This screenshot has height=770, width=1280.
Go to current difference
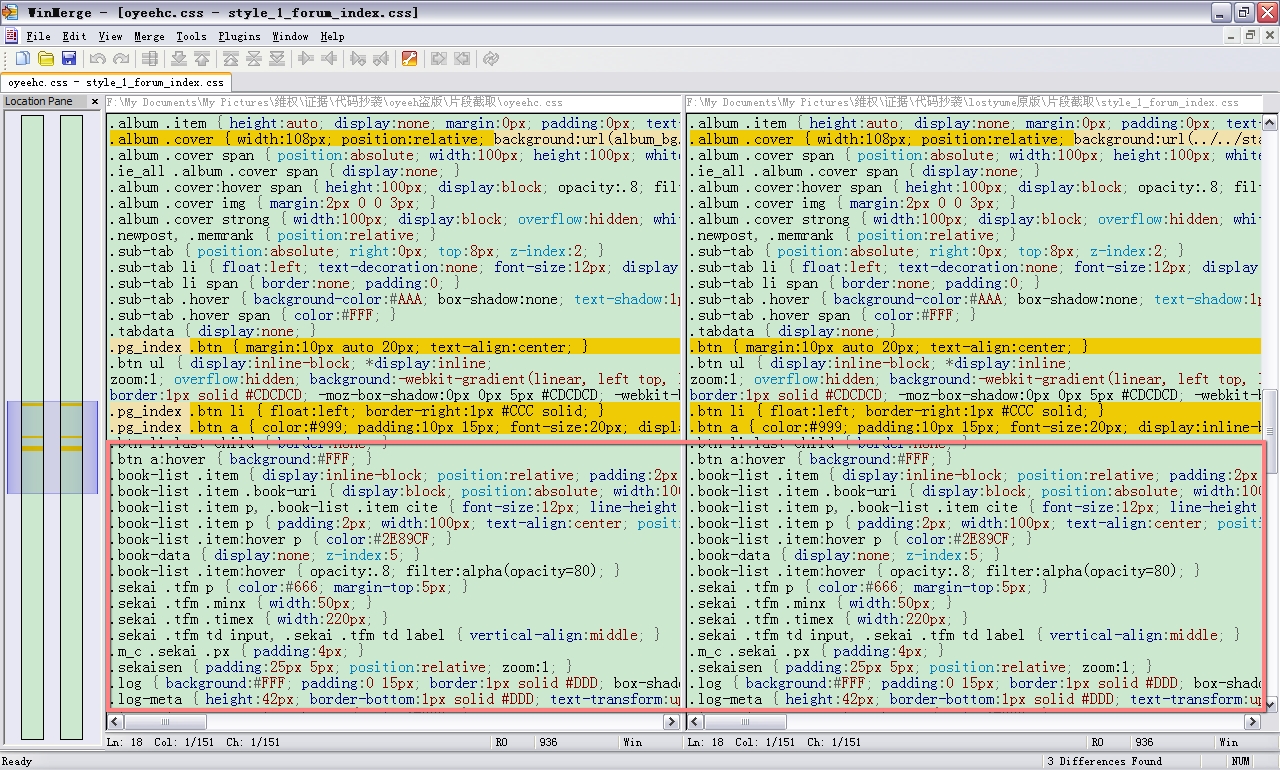tap(254, 59)
